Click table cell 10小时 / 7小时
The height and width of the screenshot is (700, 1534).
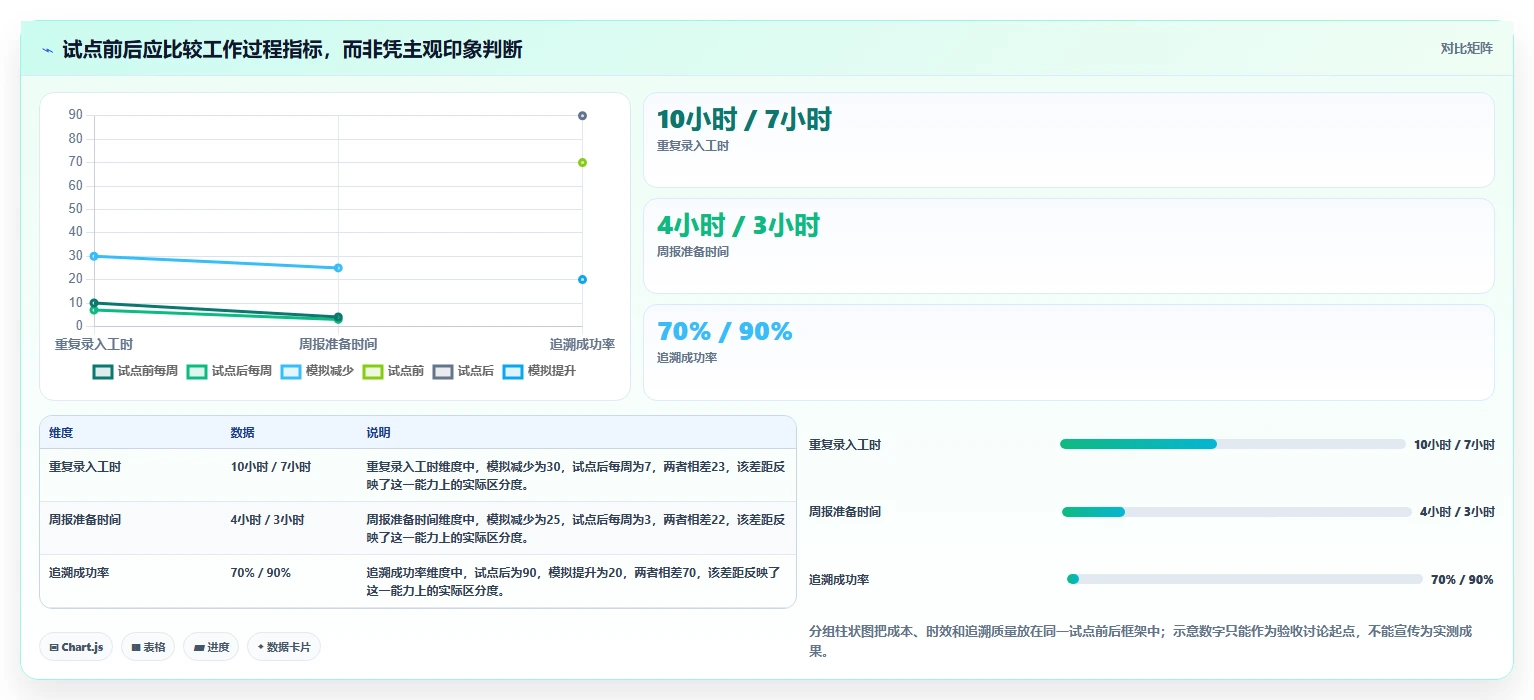coord(270,467)
